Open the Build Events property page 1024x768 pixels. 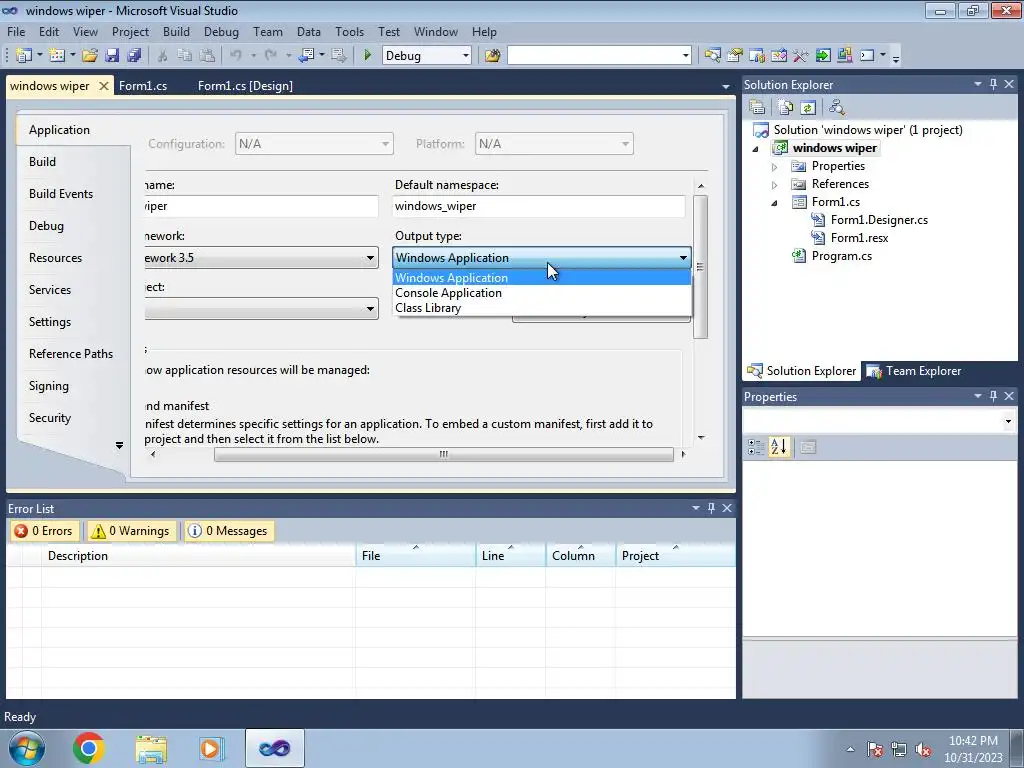(x=61, y=193)
